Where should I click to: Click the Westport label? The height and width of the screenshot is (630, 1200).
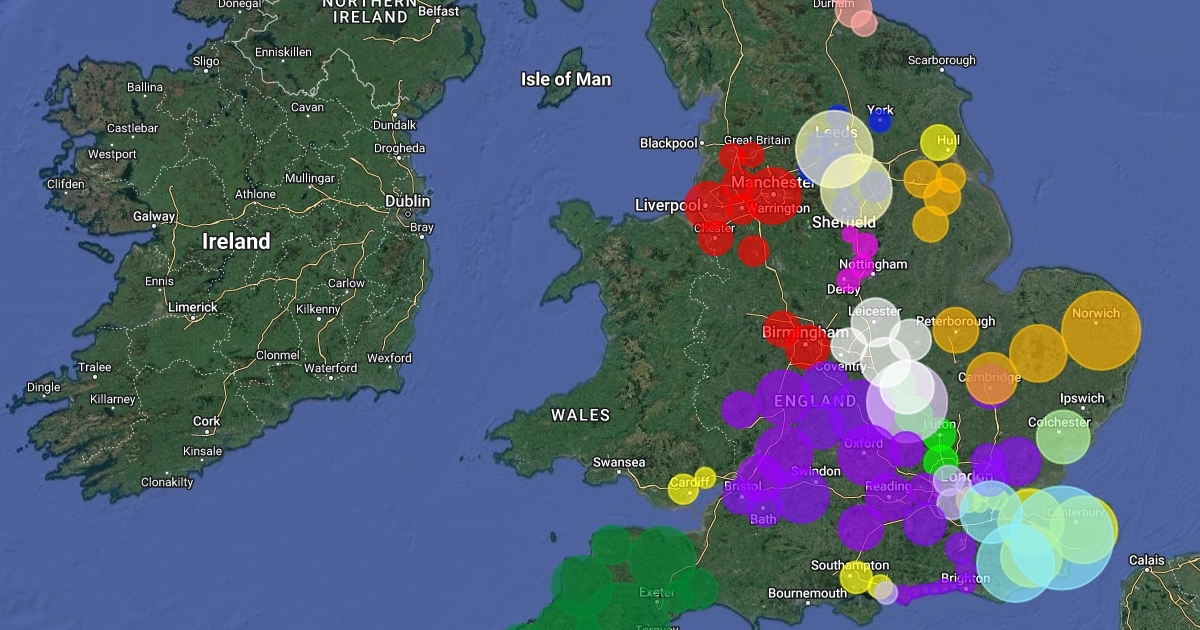coord(112,154)
